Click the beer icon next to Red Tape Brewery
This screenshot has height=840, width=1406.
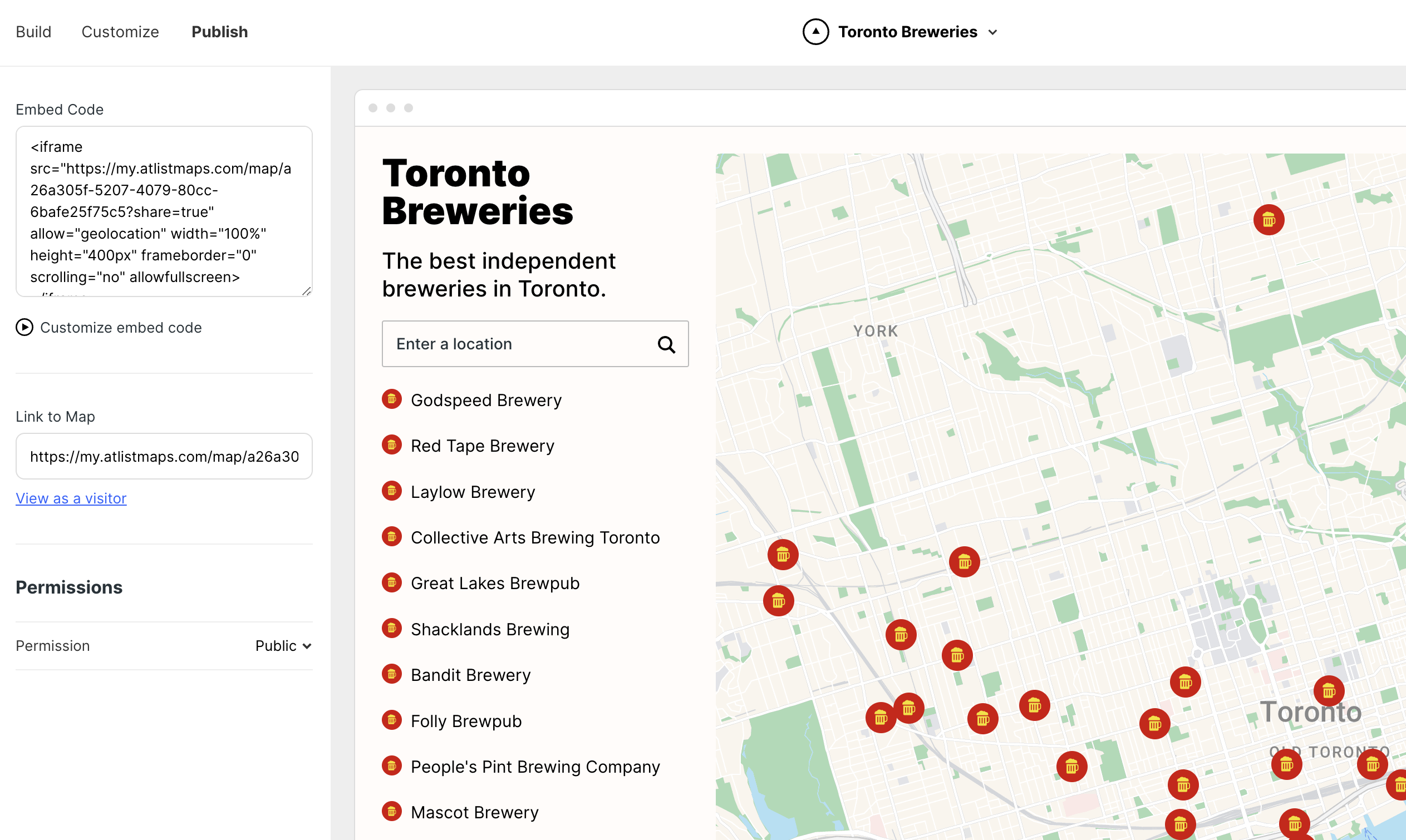[392, 445]
